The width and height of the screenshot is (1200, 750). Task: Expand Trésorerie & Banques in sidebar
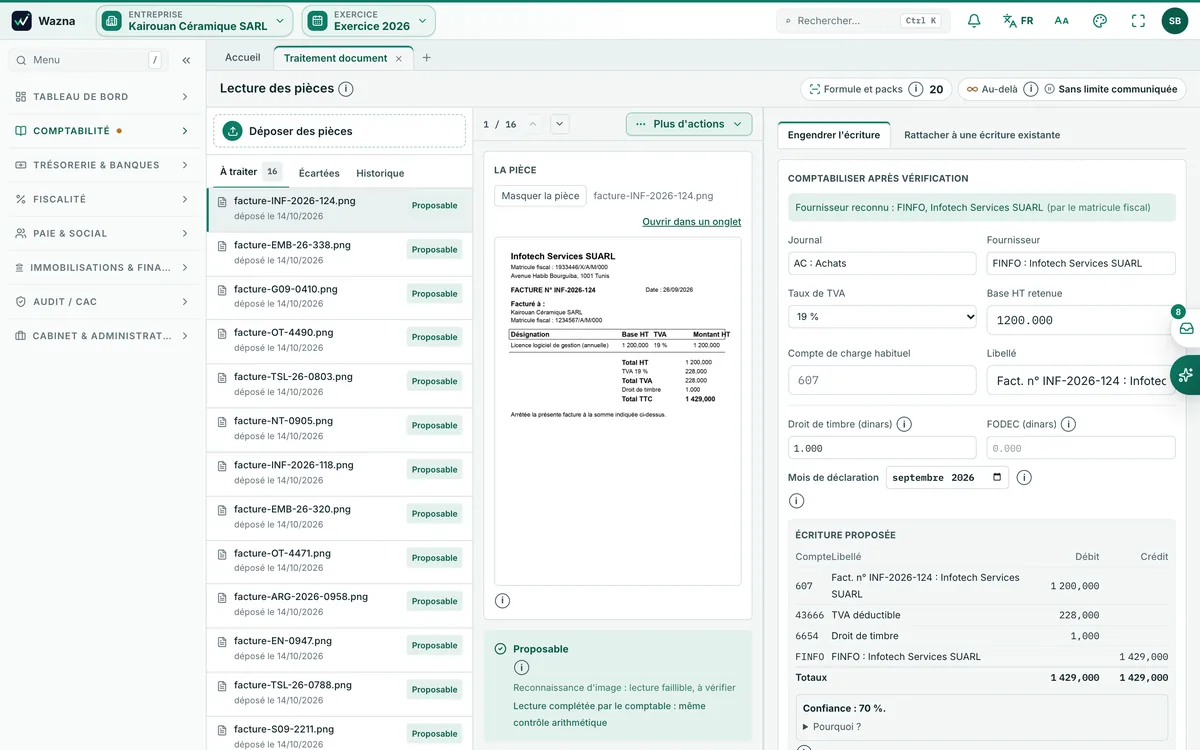pos(103,165)
